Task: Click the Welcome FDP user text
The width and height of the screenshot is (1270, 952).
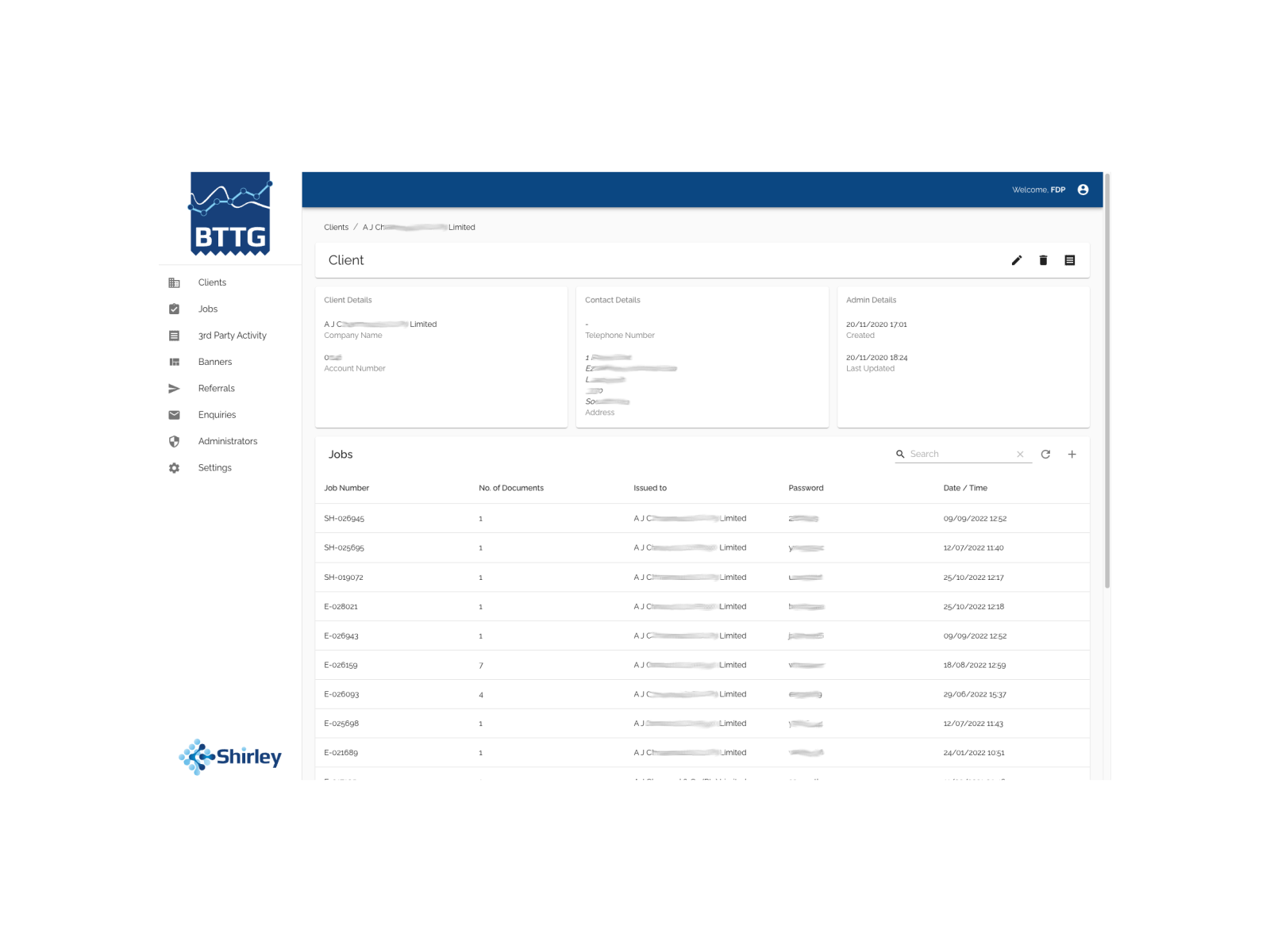Action: tap(1038, 190)
